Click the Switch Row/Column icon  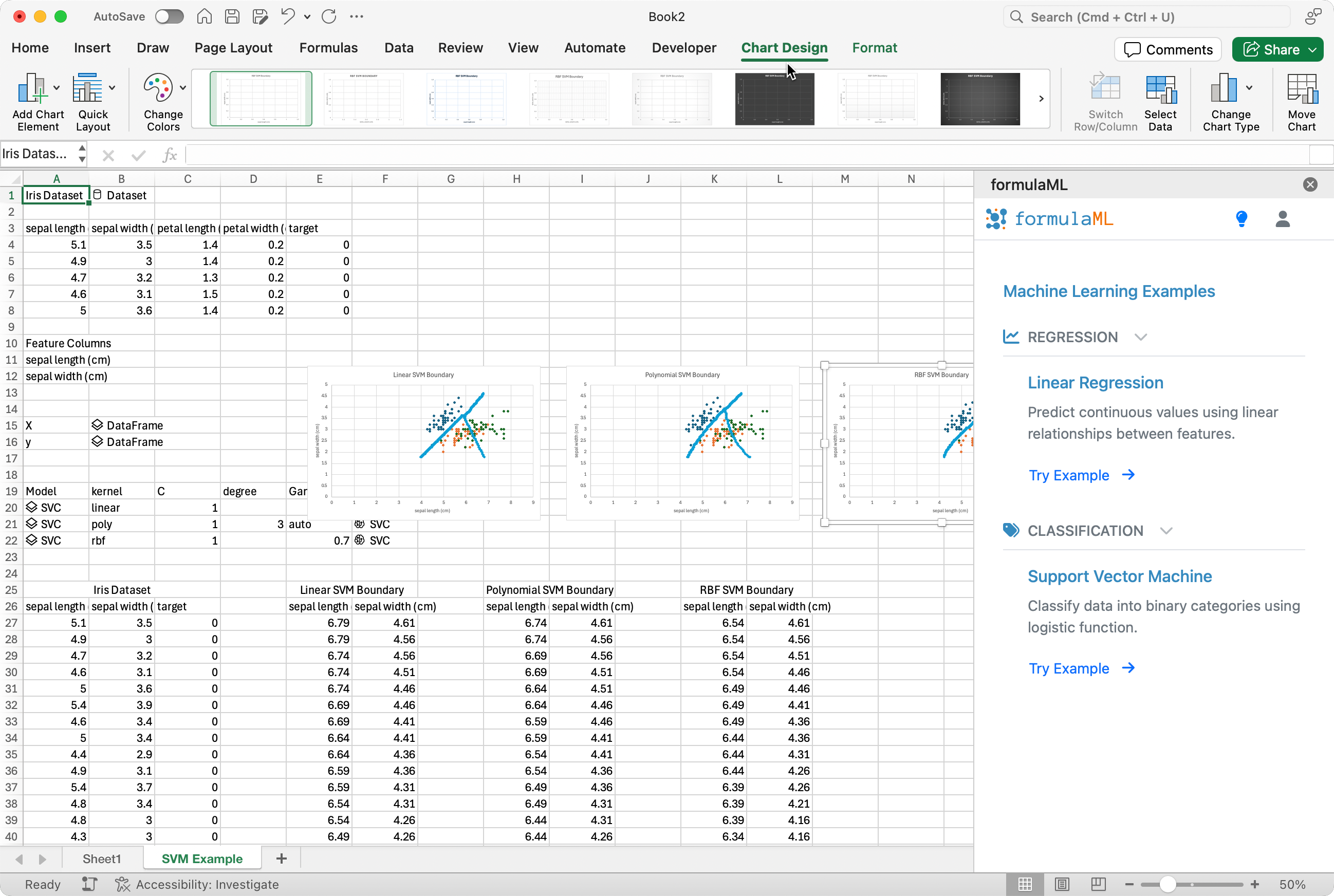tap(1105, 88)
